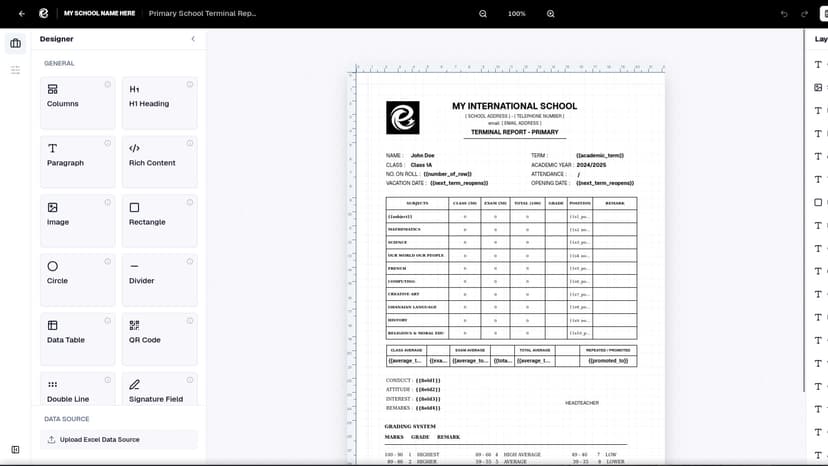Click the redo arrow icon

(x=804, y=14)
